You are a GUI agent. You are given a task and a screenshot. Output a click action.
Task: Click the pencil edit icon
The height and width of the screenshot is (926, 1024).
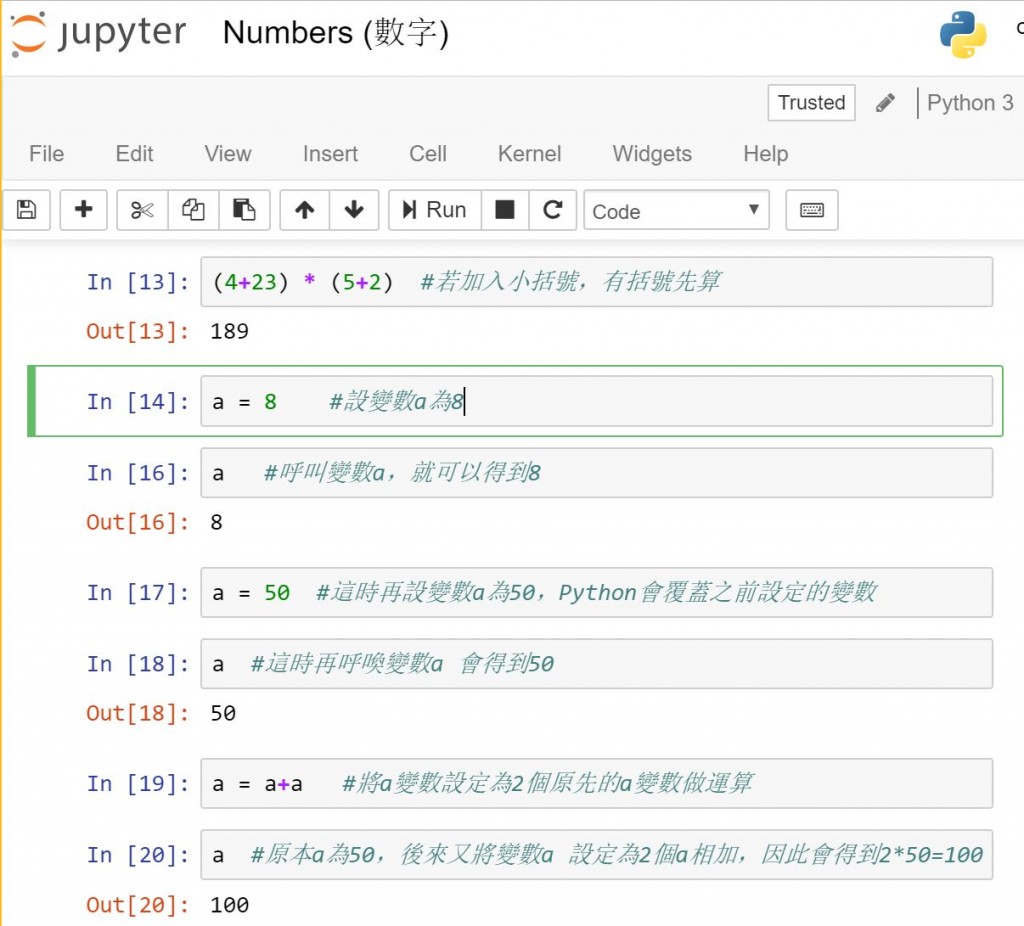[x=885, y=103]
